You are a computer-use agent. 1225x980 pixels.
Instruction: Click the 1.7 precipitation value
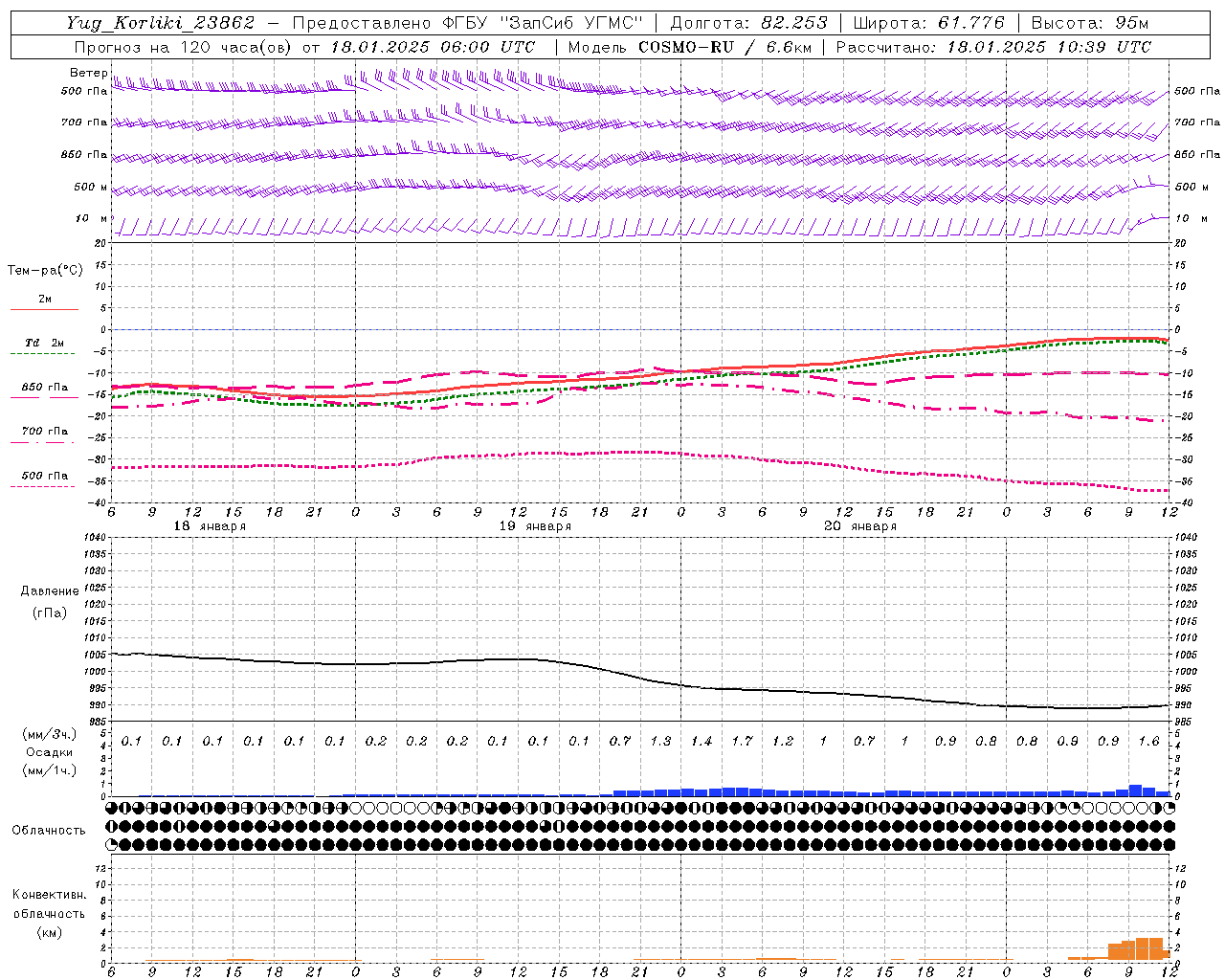point(742,741)
